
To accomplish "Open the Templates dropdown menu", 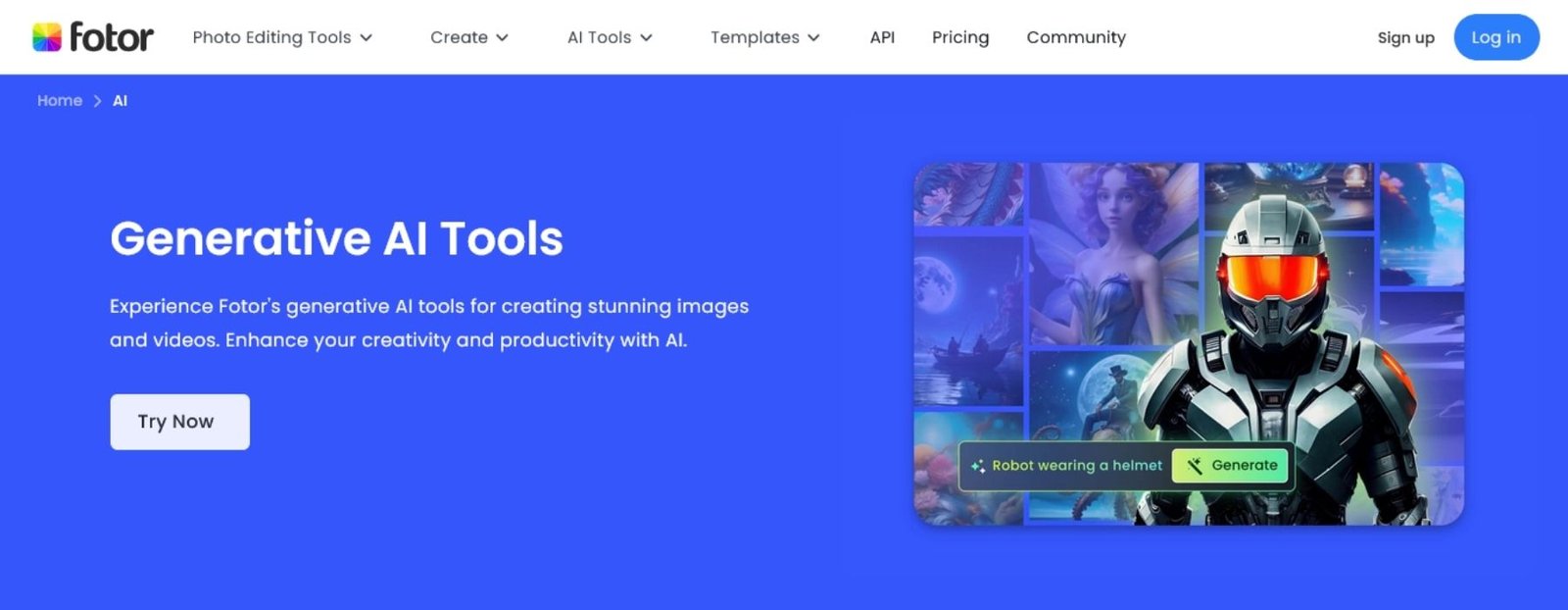I will click(x=764, y=37).
